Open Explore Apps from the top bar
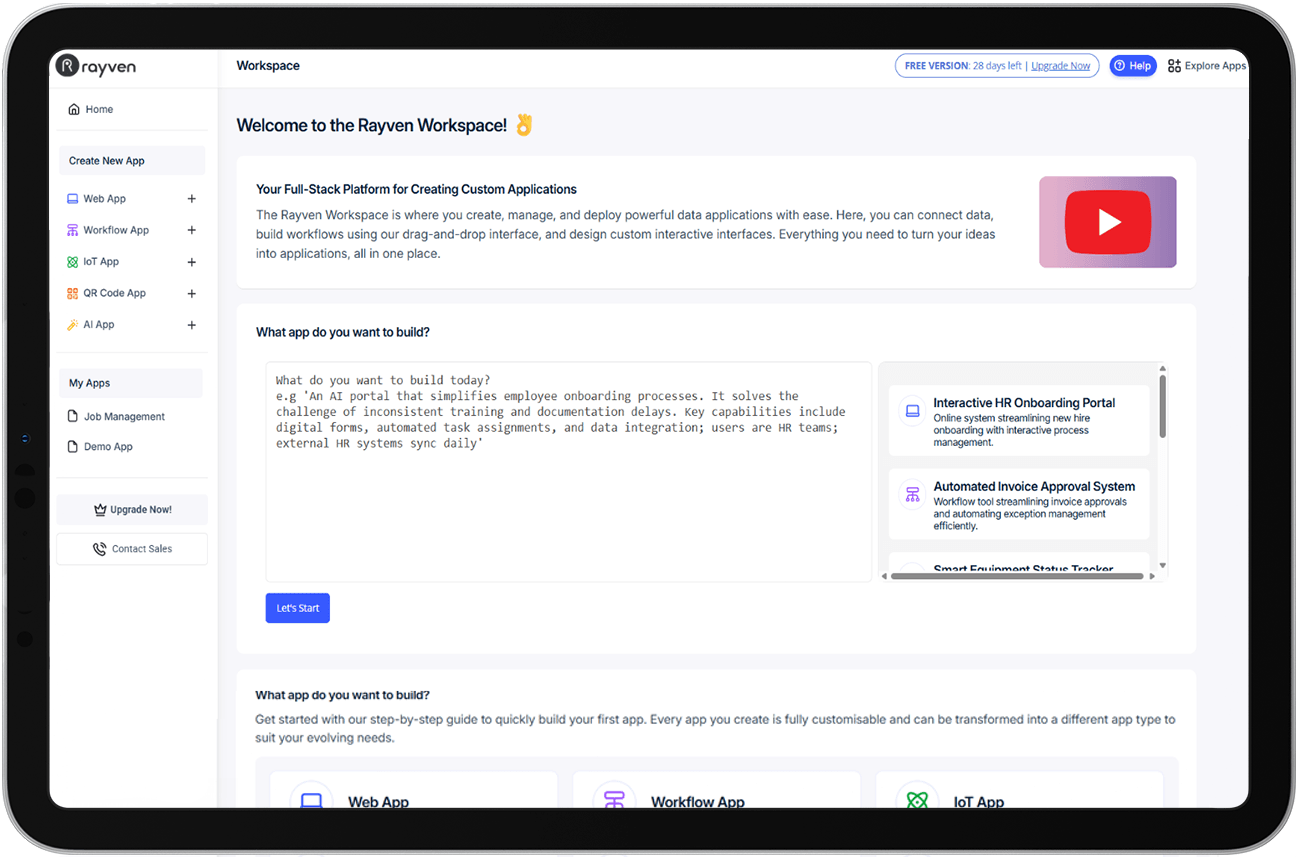Image resolution: width=1300 pixels, height=857 pixels. click(x=1206, y=65)
